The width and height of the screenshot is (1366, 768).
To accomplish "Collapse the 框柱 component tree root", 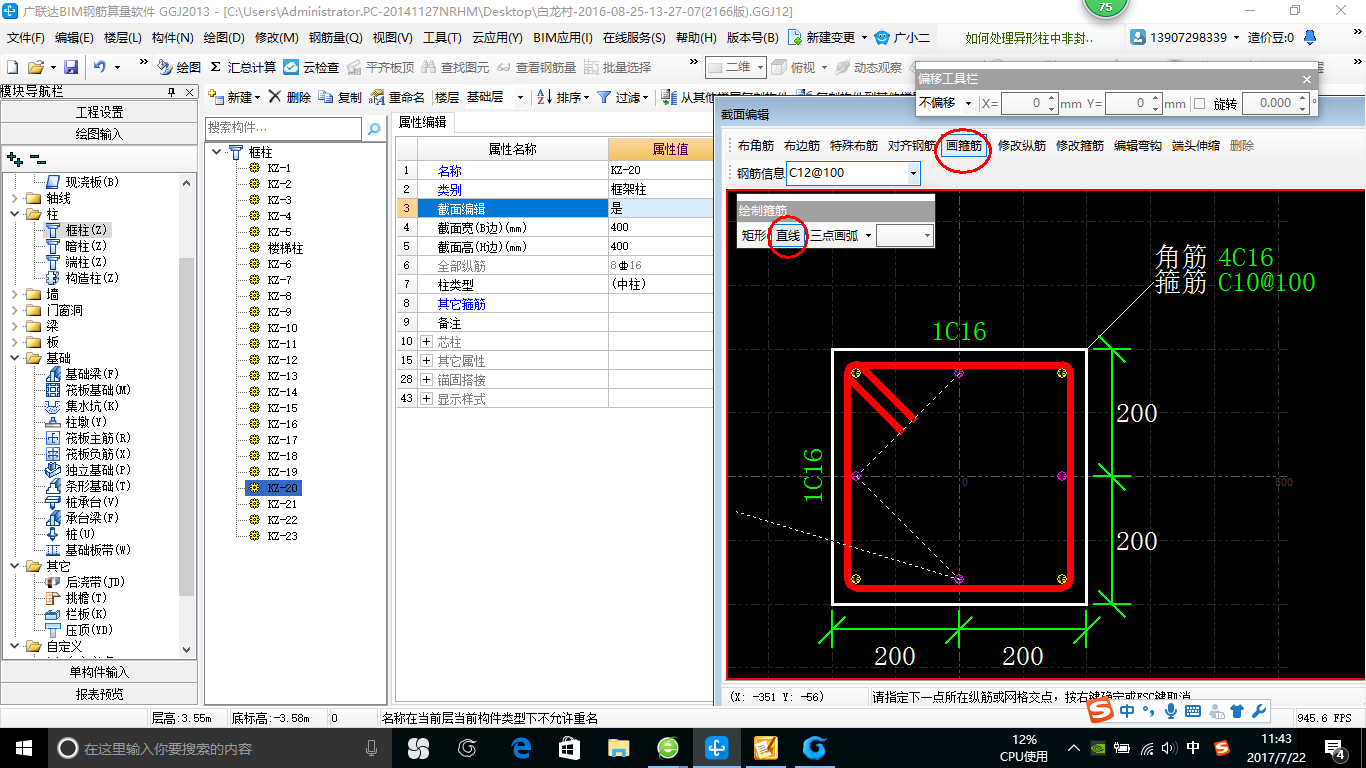I will [x=217, y=152].
